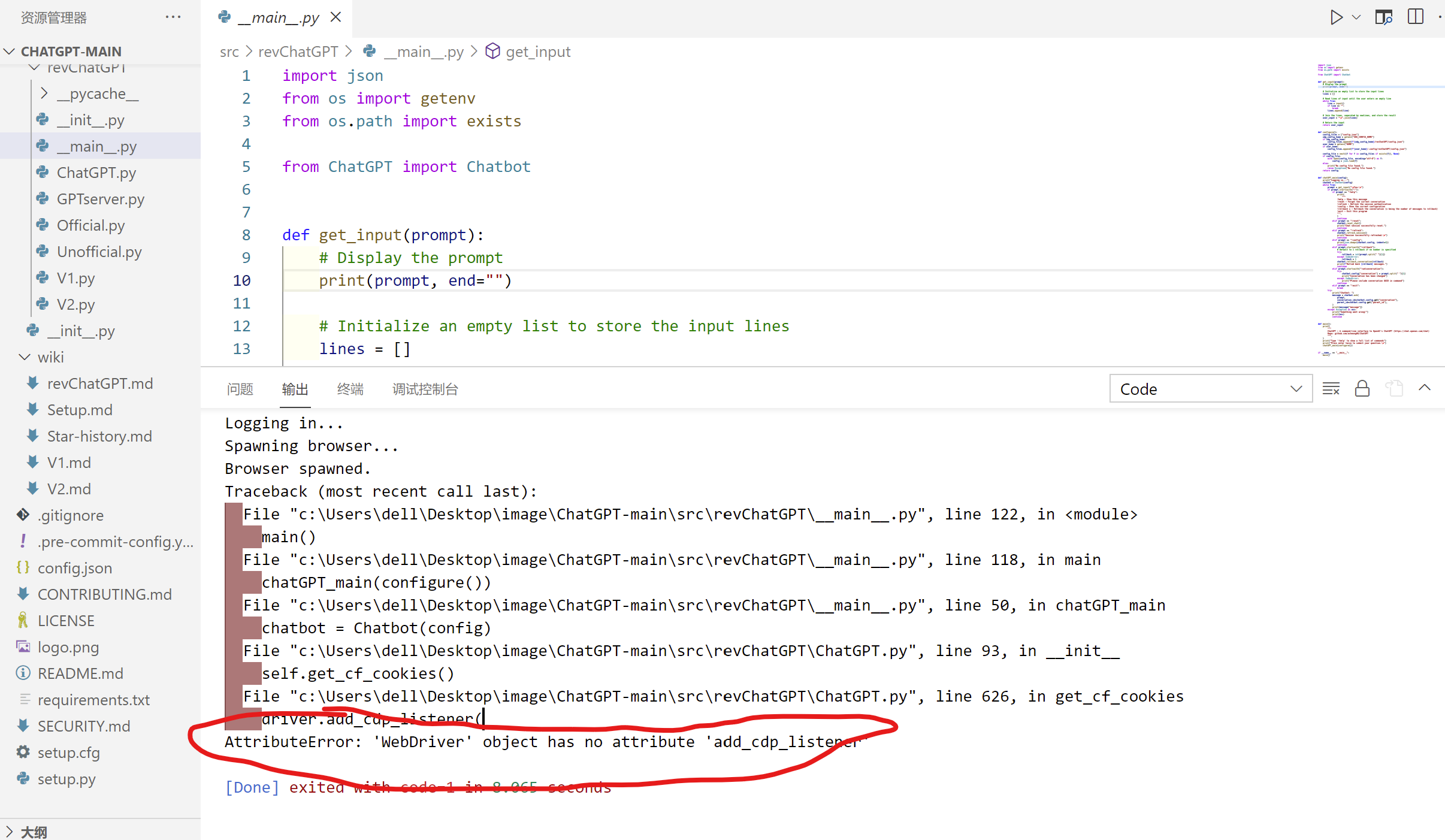Click the get_input breadcrumb item
This screenshot has height=840, width=1445.
coord(537,52)
